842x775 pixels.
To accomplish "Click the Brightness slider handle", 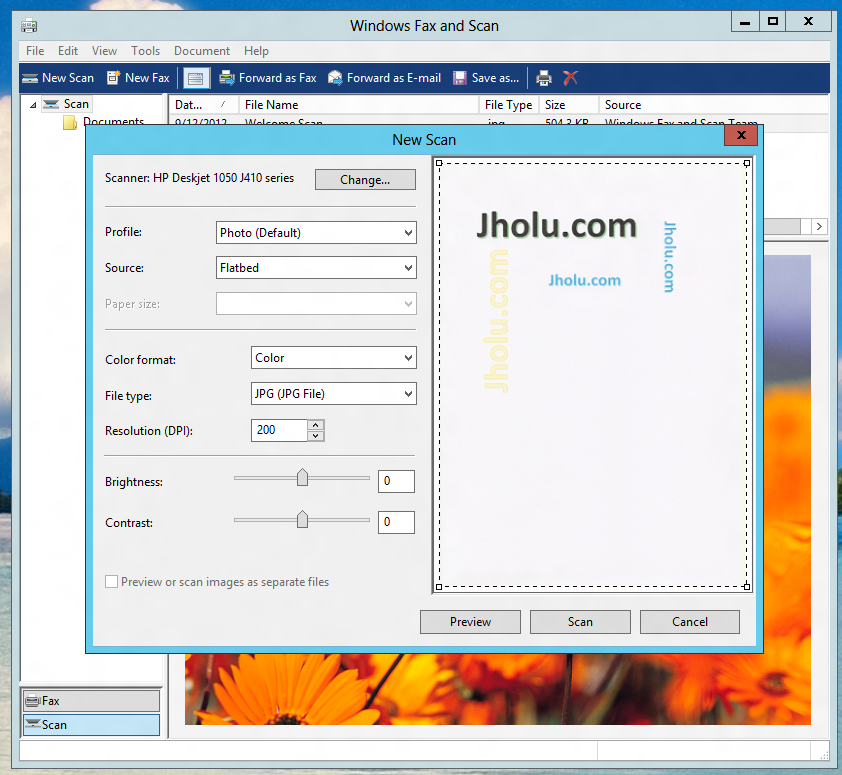I will [x=302, y=477].
